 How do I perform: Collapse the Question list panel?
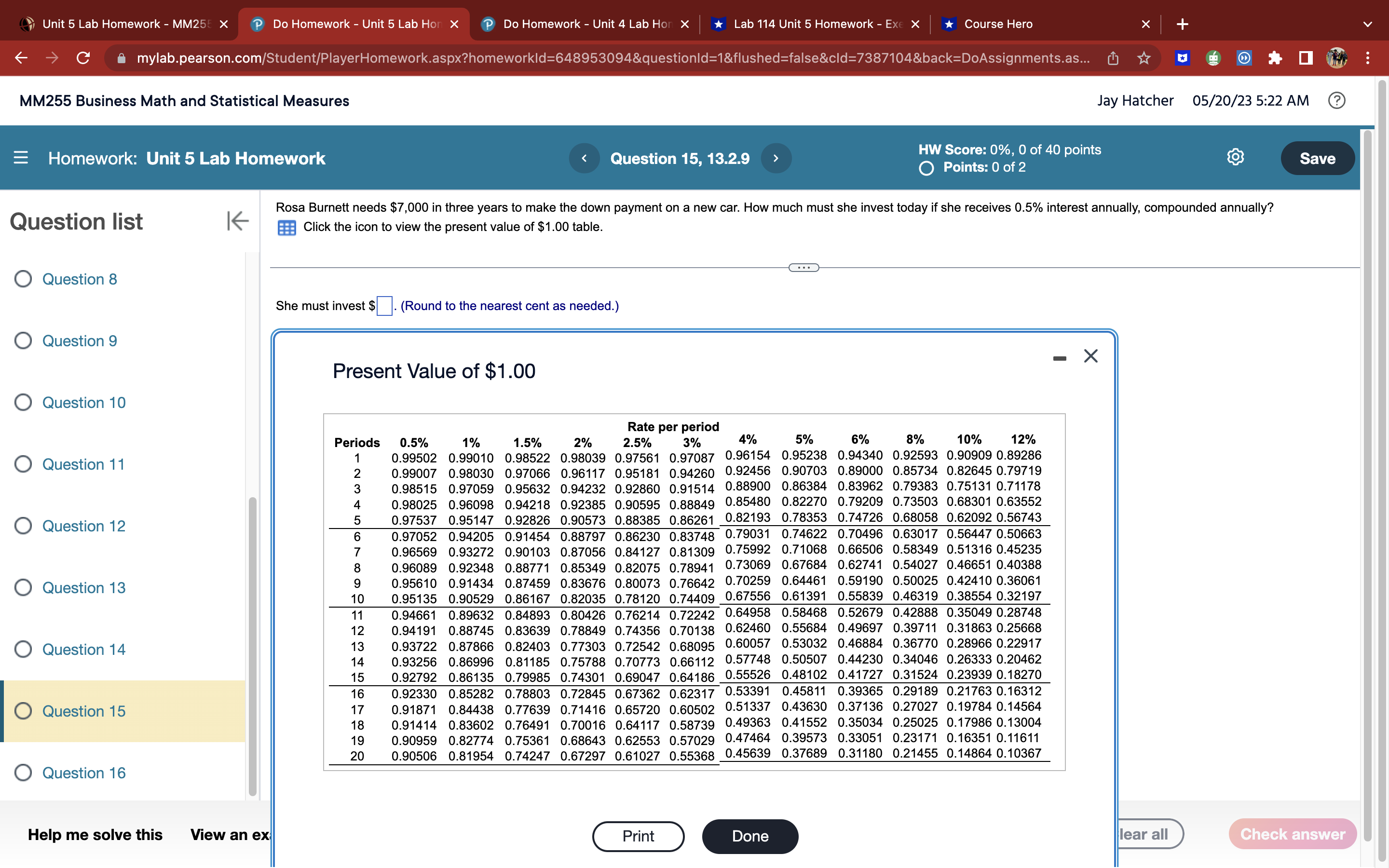[x=238, y=221]
